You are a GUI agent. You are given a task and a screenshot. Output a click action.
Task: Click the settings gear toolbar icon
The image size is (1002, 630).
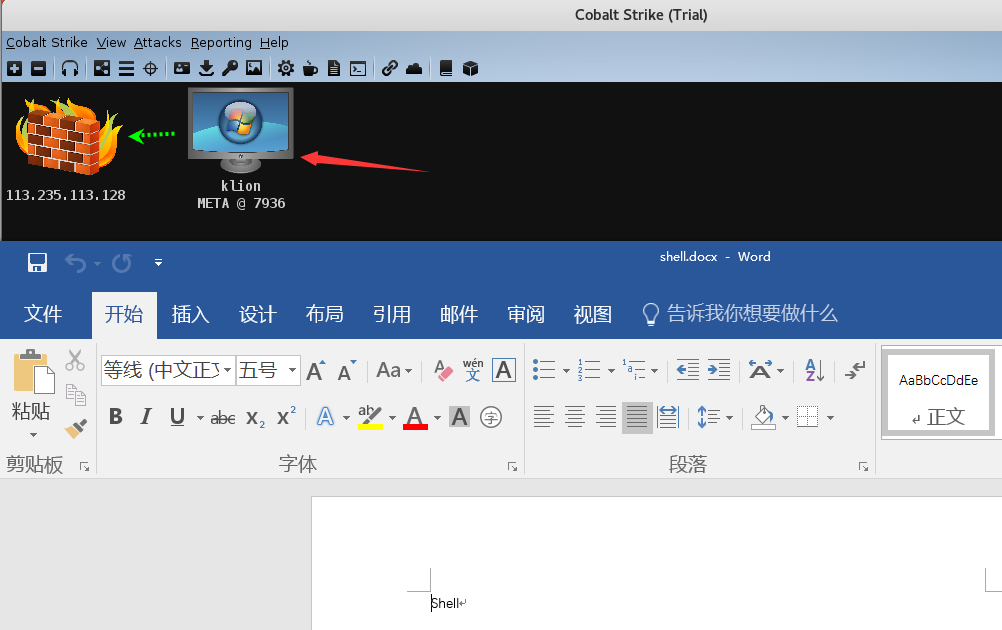coord(286,68)
